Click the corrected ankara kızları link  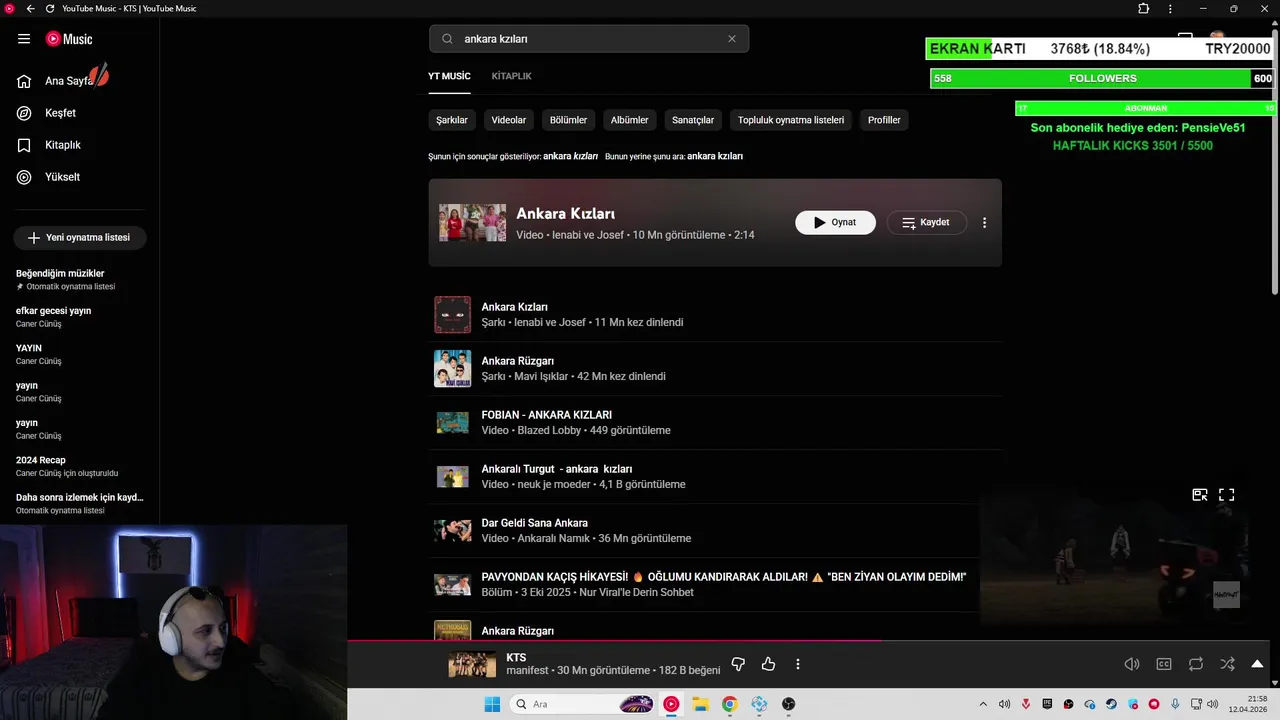(x=571, y=156)
